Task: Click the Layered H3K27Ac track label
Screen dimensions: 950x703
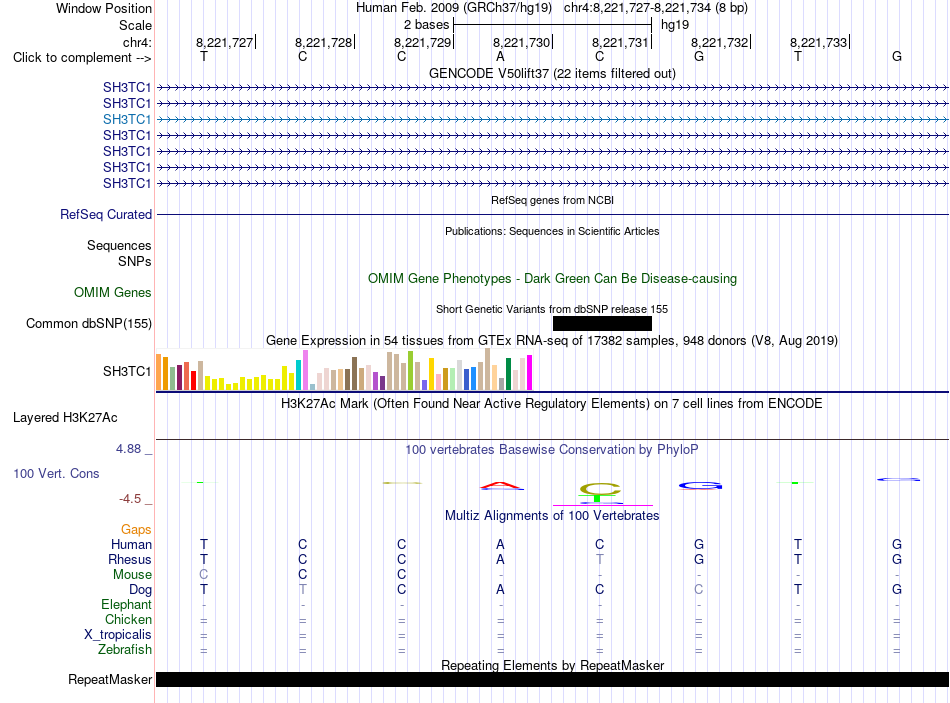Action: tap(65, 418)
